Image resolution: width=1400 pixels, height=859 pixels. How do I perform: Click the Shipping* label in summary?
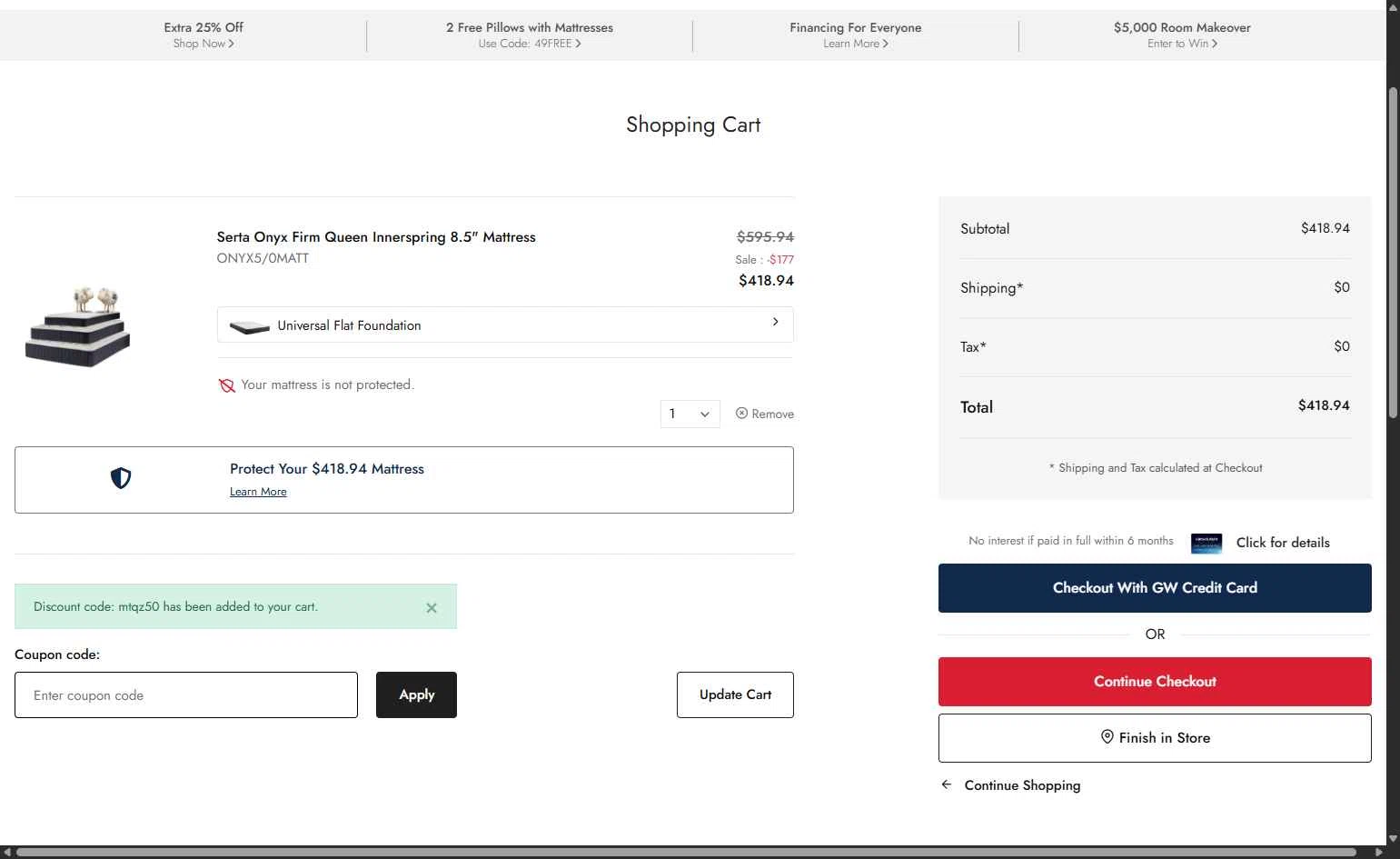pyautogui.click(x=991, y=288)
